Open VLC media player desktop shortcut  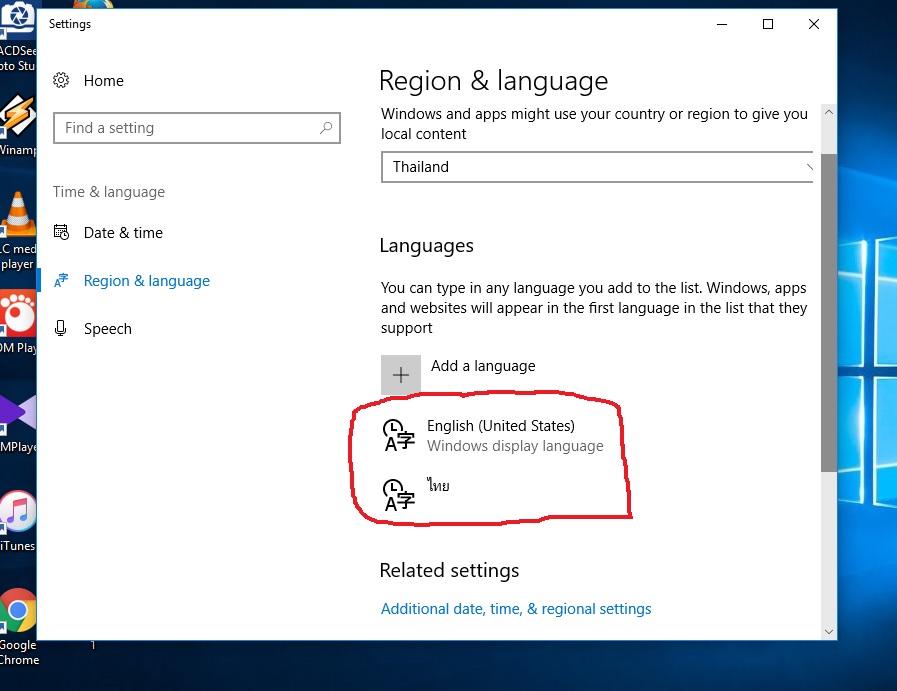pyautogui.click(x=18, y=231)
